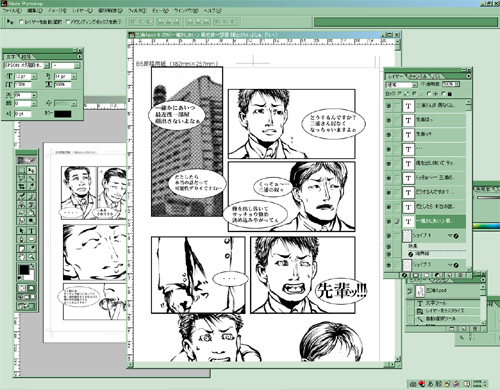500x390 pixels.
Task: Open the blend mode 通常 dropdown
Action: 415,85
